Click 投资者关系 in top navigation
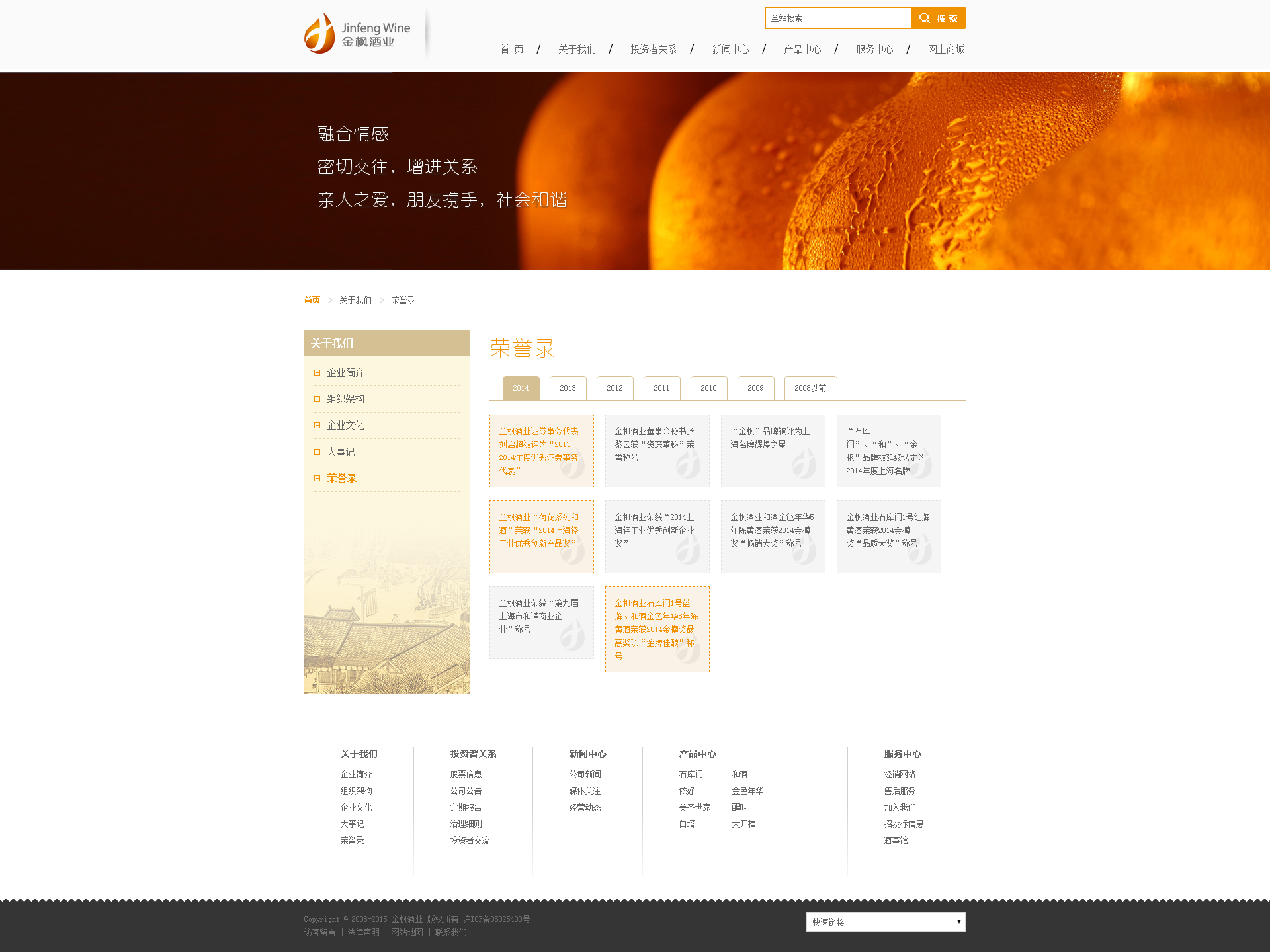Screen dimensions: 1270x952 tap(653, 50)
